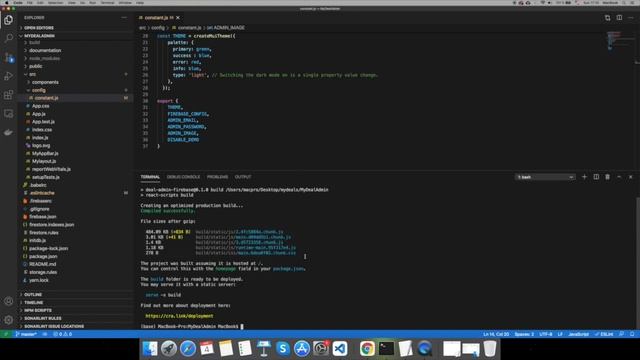This screenshot has height=360, width=640.
Task: Click the remote window indicator in status bar
Action: [x=6, y=334]
